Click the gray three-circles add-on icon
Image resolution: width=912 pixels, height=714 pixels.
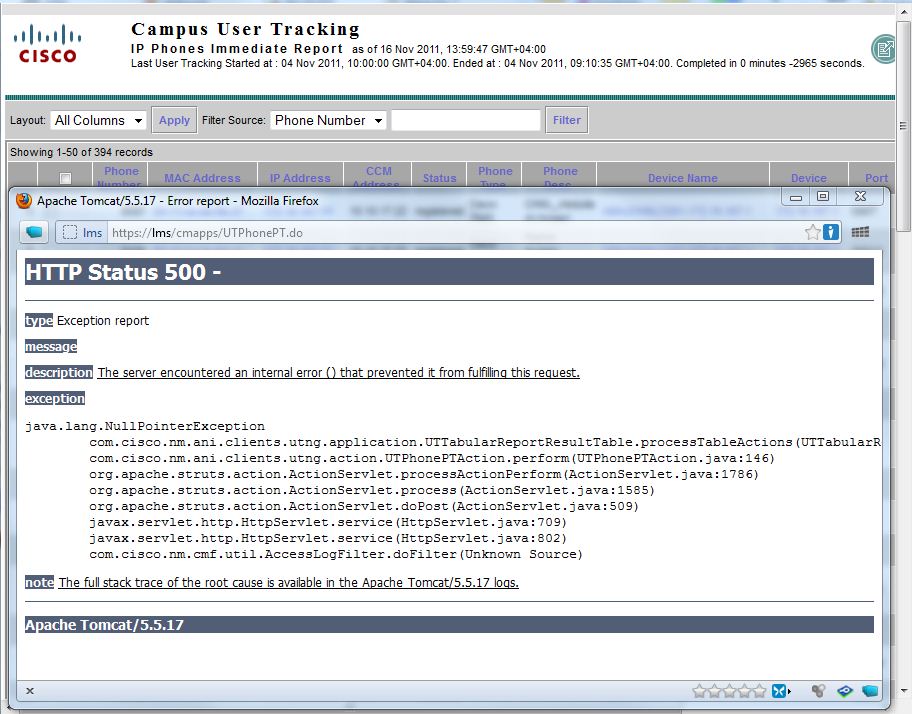[818, 691]
